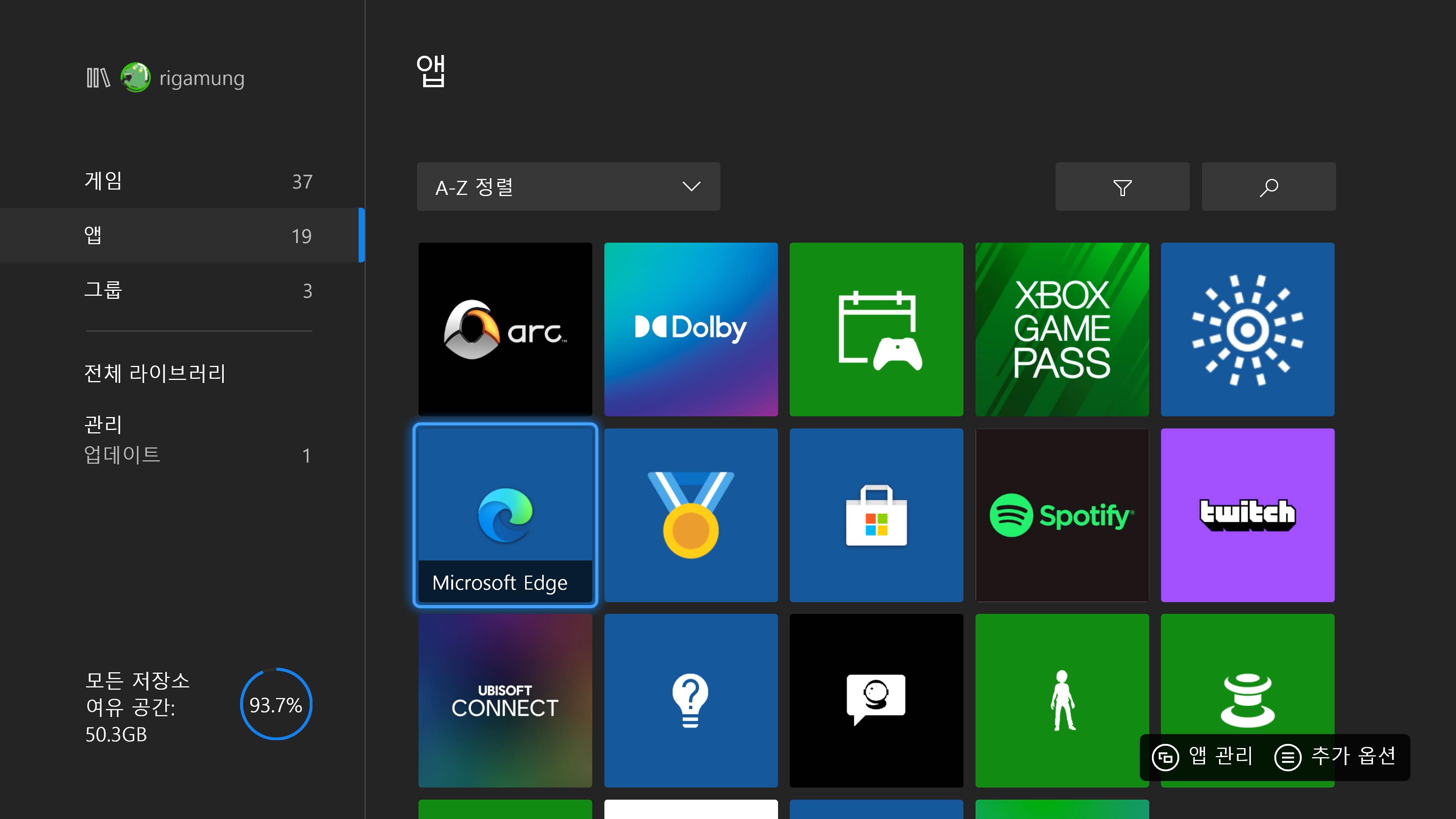1456x819 pixels.
Task: Launch the Dolby app tile
Action: pyautogui.click(x=691, y=329)
